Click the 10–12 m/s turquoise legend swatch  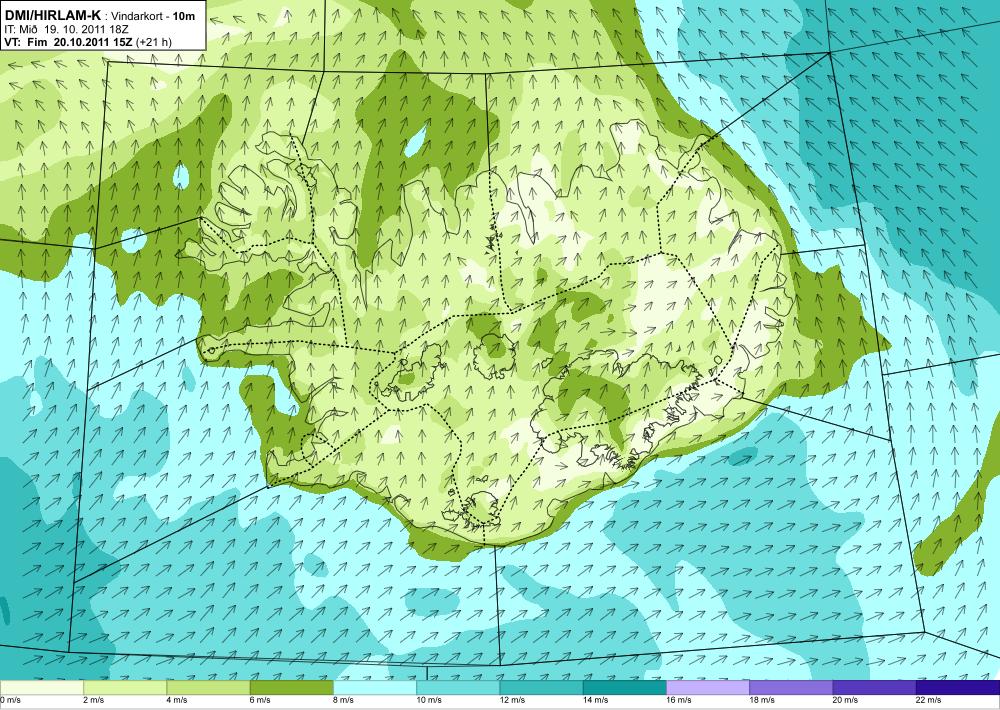coord(458,688)
